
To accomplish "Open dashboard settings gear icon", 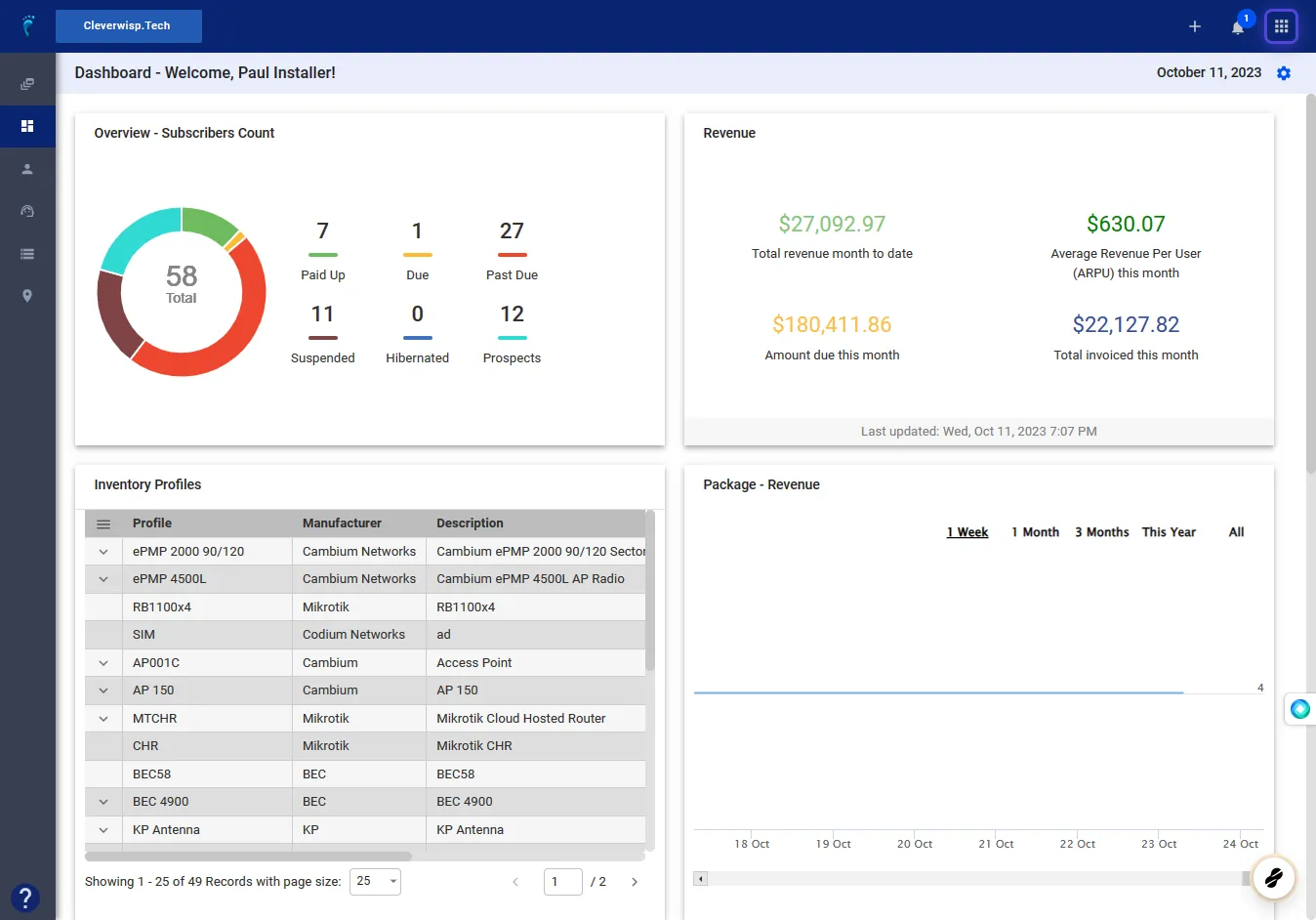I will [1284, 73].
